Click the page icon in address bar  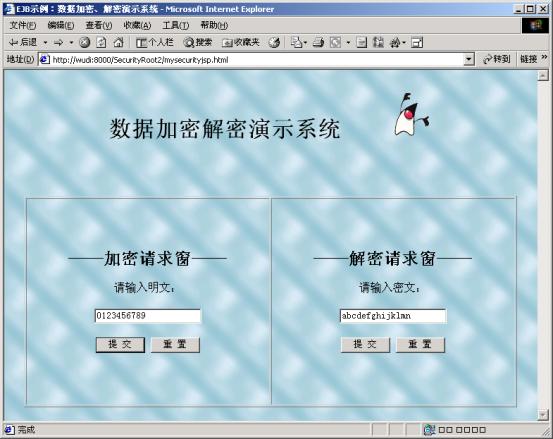[x=45, y=60]
